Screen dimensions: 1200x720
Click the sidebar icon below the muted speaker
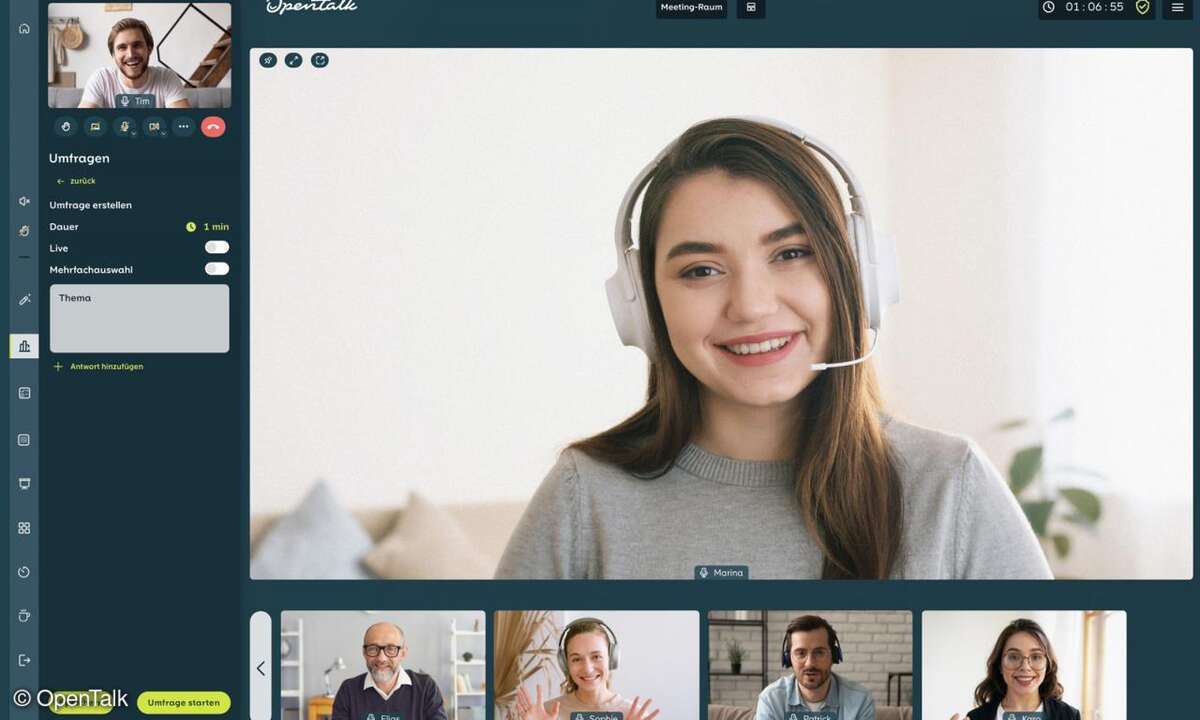click(24, 231)
